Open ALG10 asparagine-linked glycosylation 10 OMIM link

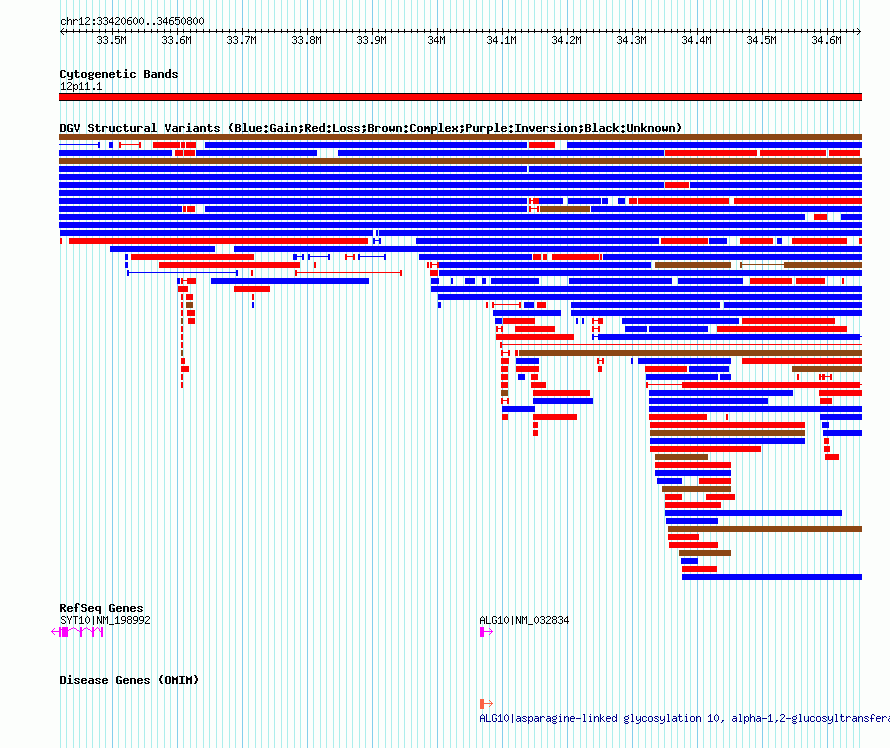[685, 718]
